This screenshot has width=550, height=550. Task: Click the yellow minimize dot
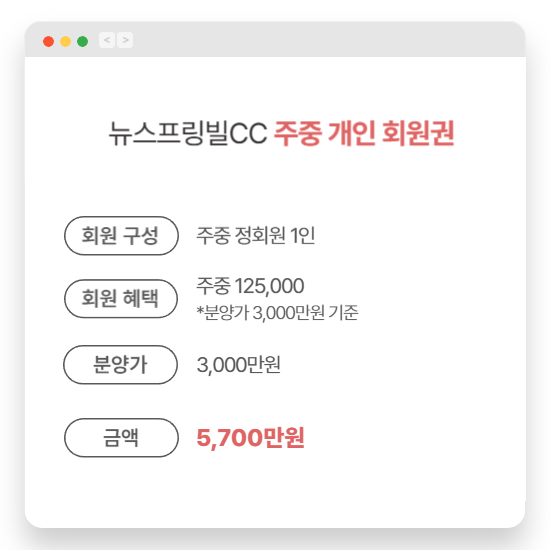66,41
